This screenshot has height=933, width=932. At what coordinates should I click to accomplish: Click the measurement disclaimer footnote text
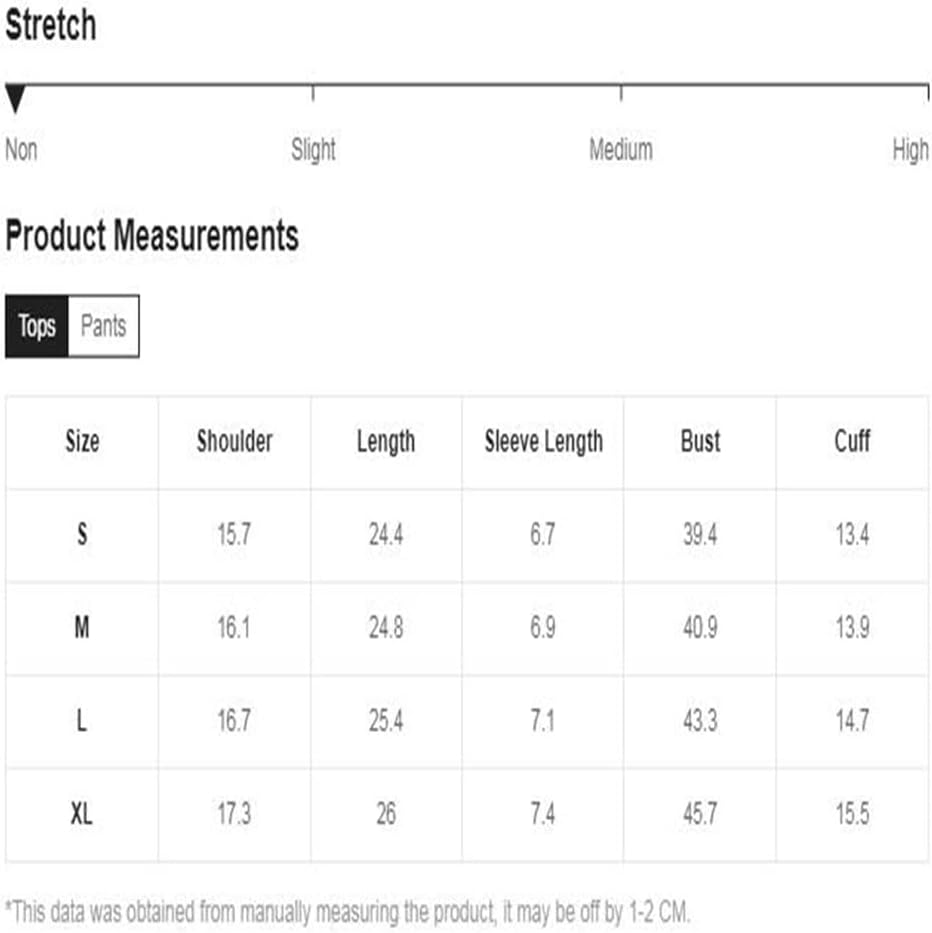[x=348, y=912]
